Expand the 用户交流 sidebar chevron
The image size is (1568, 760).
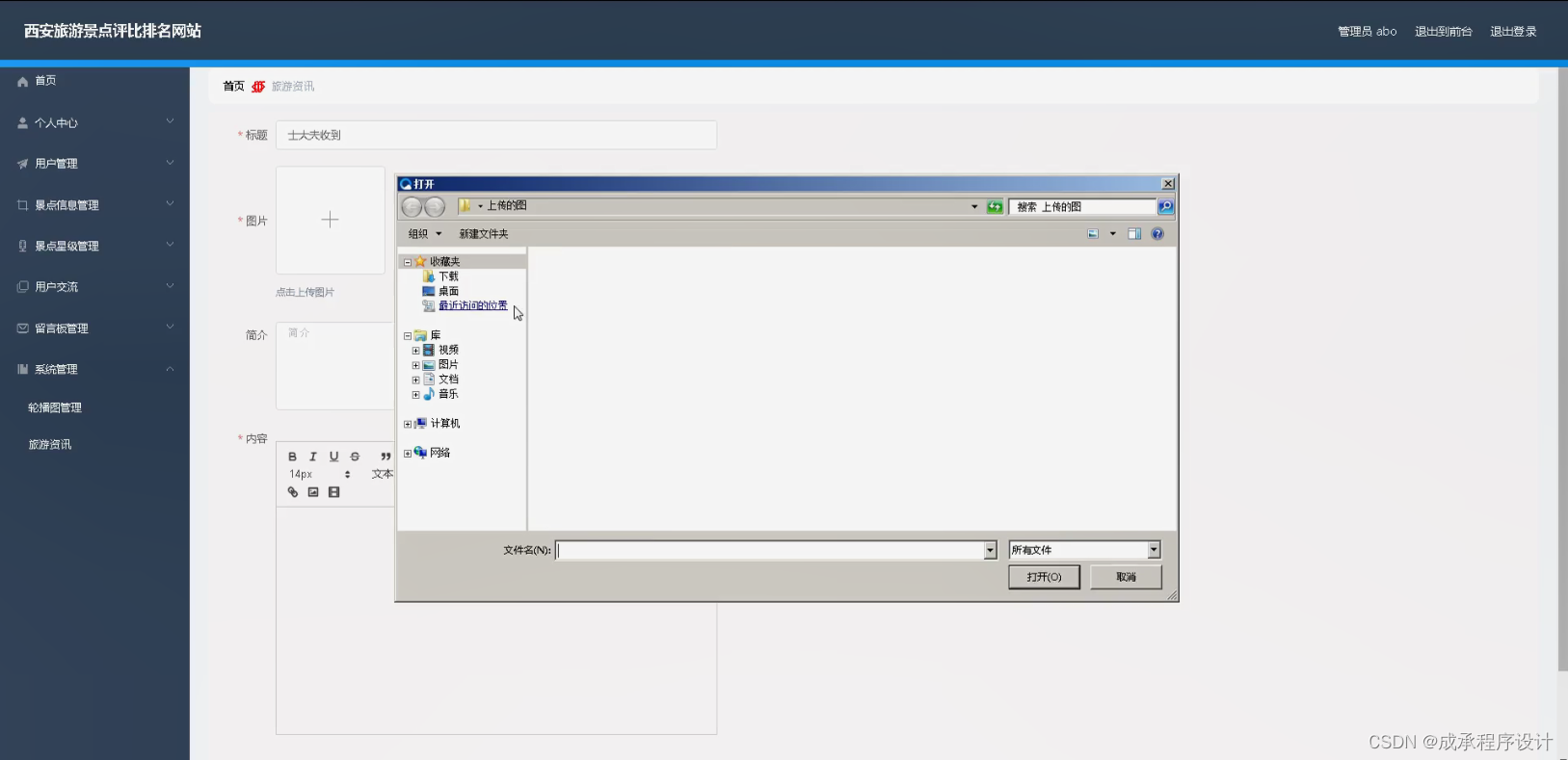point(170,285)
